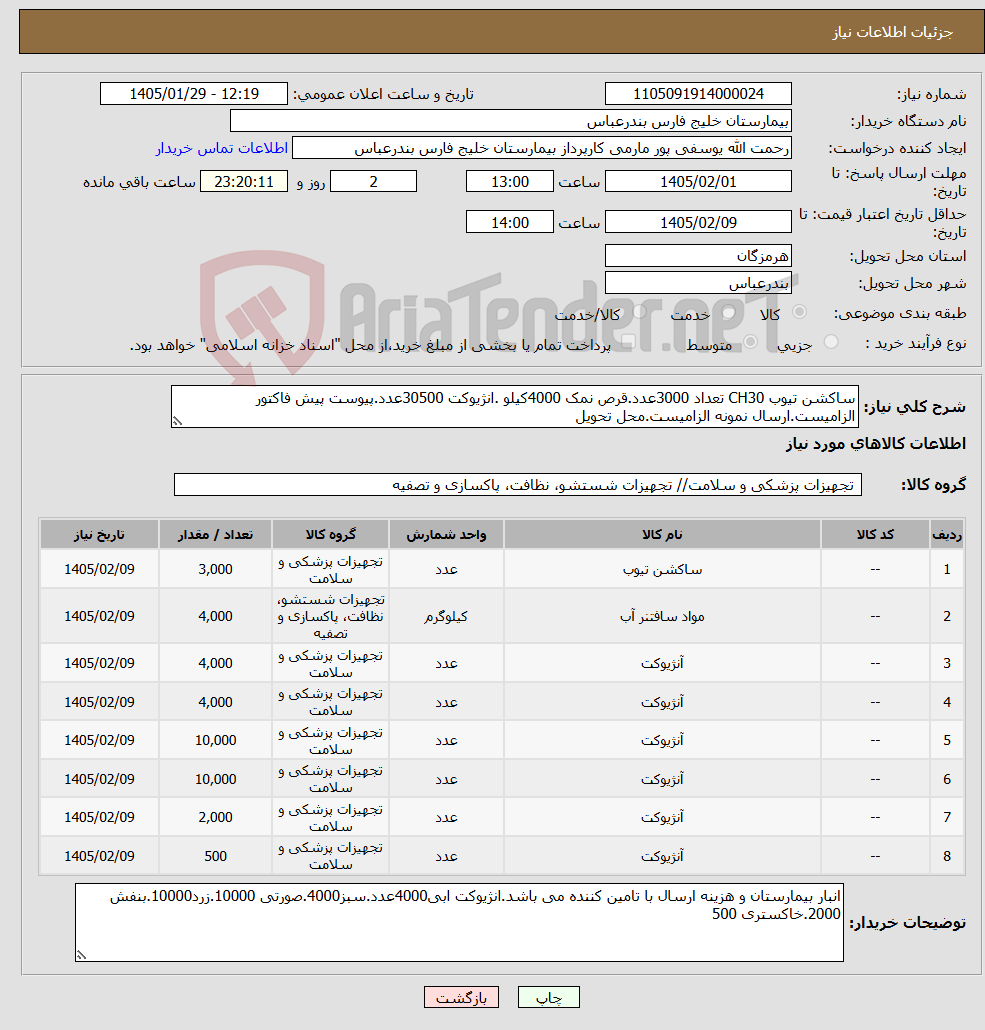Click the remaining days field showing 2
985x1030 pixels.
pos(373,182)
